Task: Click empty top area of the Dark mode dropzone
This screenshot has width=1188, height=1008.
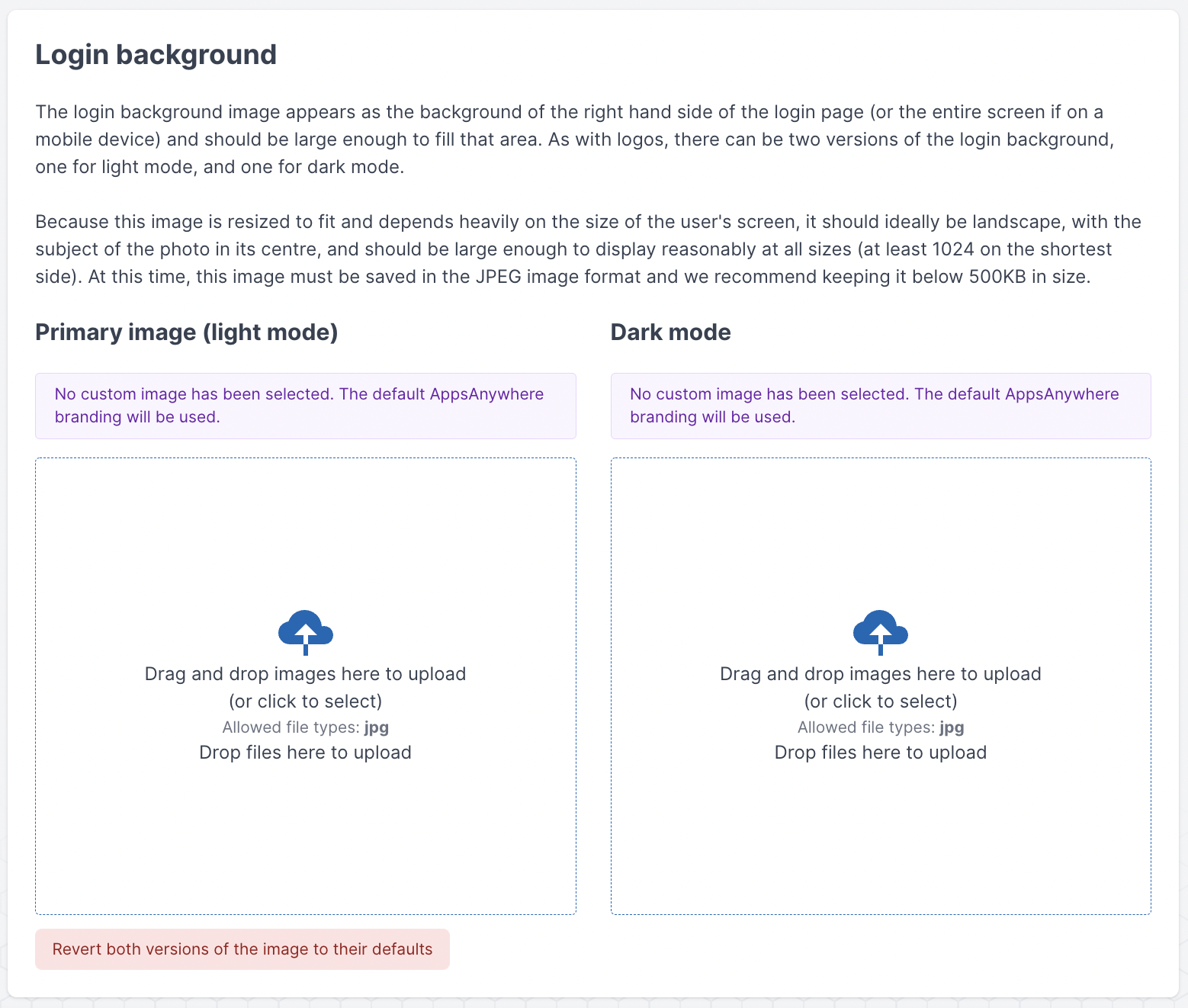Action: point(881,518)
